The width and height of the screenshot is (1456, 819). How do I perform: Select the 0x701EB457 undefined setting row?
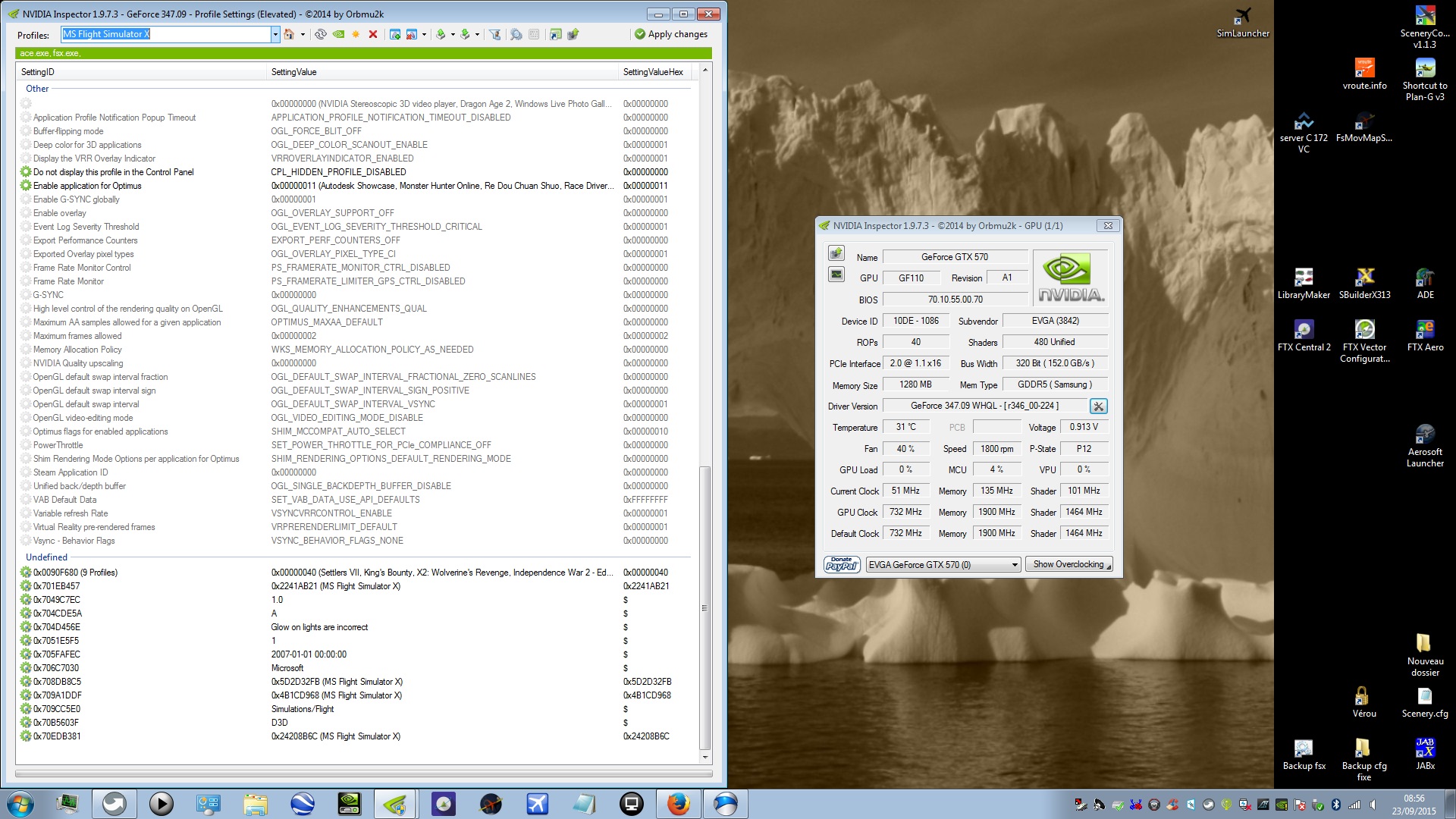pyautogui.click(x=355, y=586)
